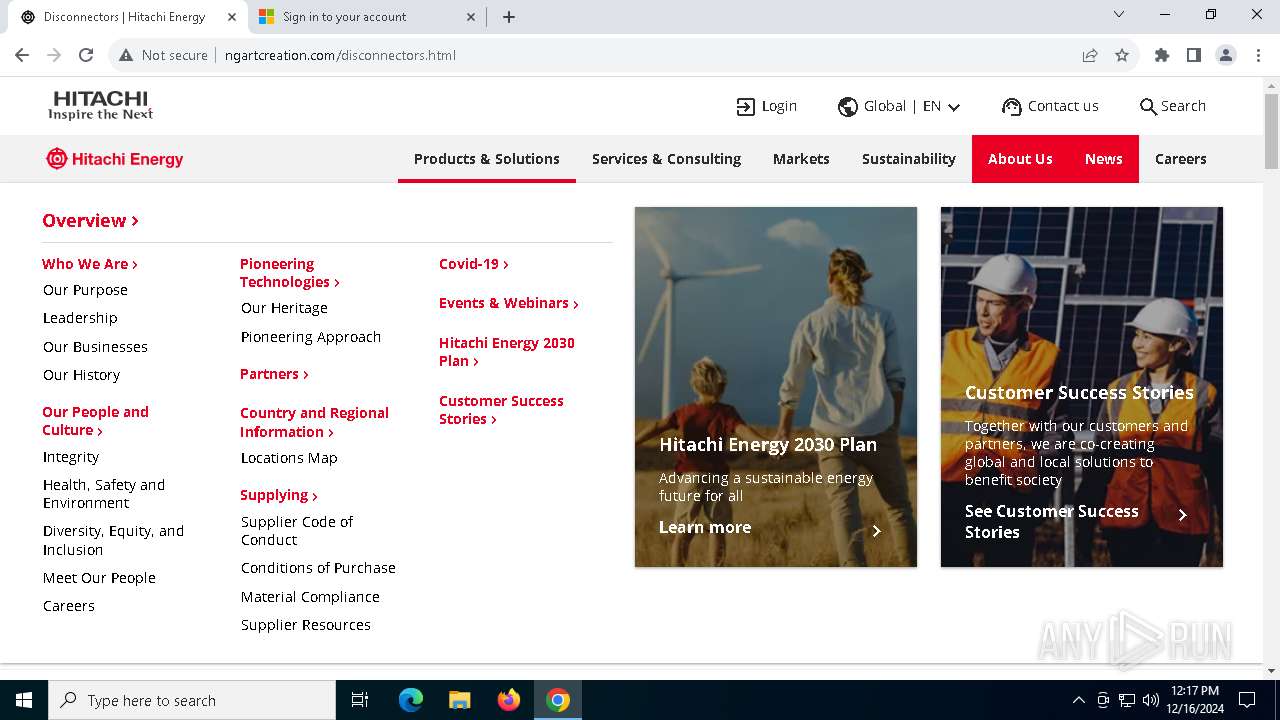Select News menu item
The height and width of the screenshot is (720, 1280).
tap(1104, 159)
